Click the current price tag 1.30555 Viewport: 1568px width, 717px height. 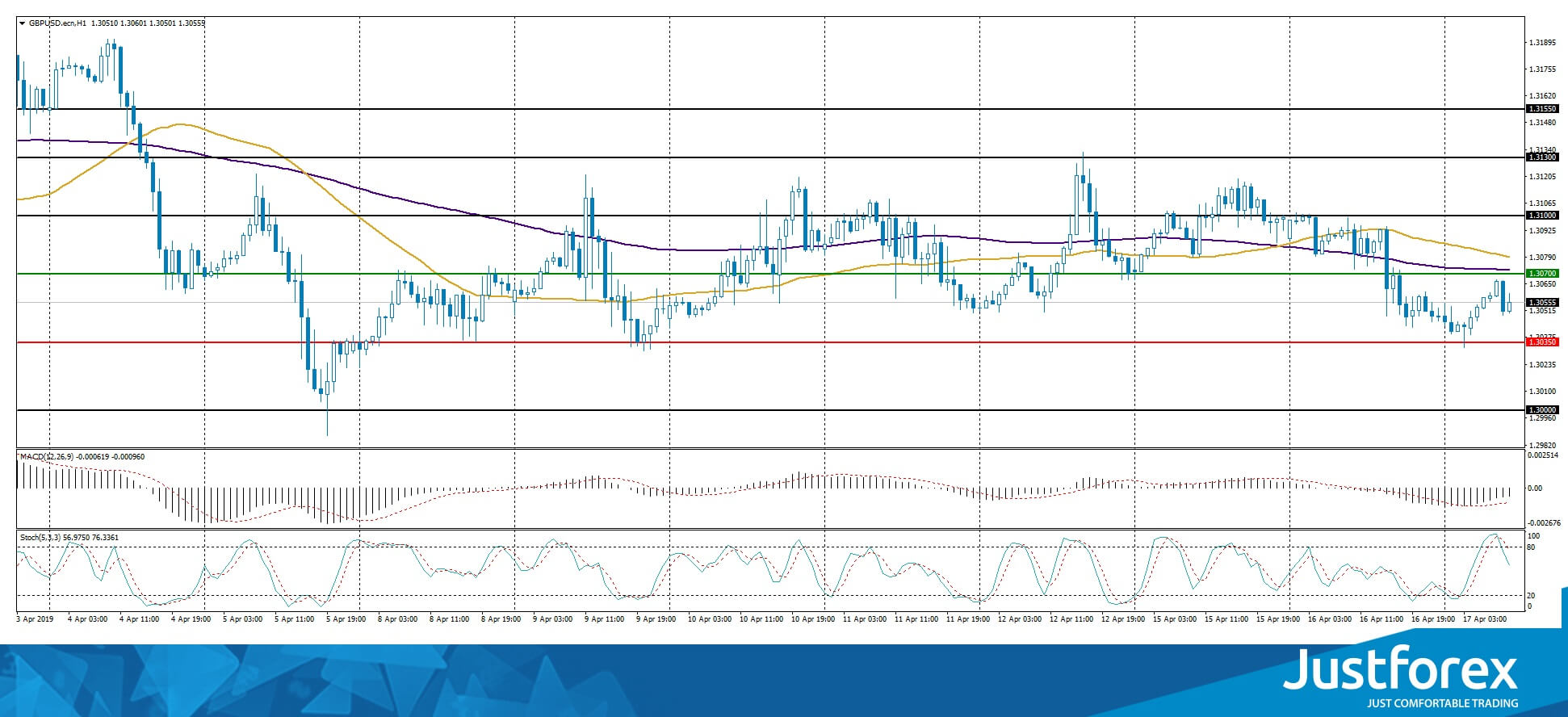coord(1541,303)
